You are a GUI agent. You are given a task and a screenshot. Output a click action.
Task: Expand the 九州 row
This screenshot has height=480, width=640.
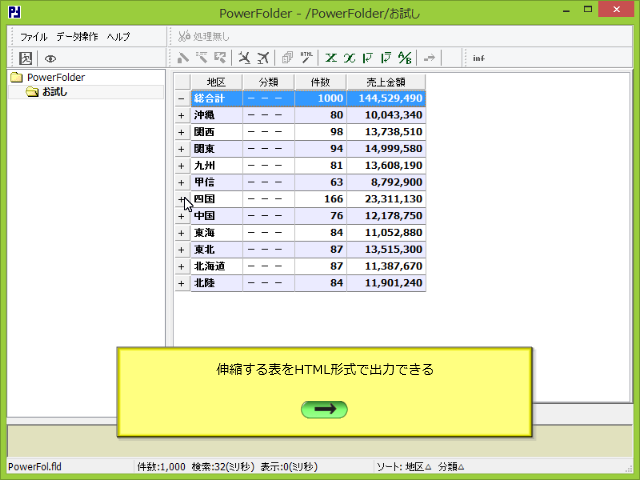point(181,166)
